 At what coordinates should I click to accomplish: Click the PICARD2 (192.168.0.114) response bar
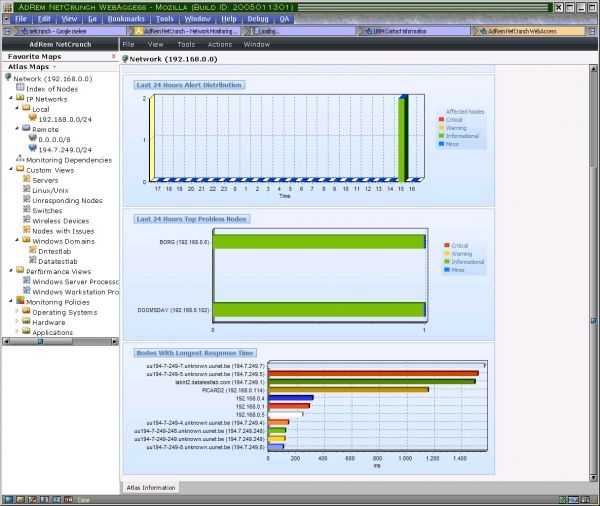[348, 390]
